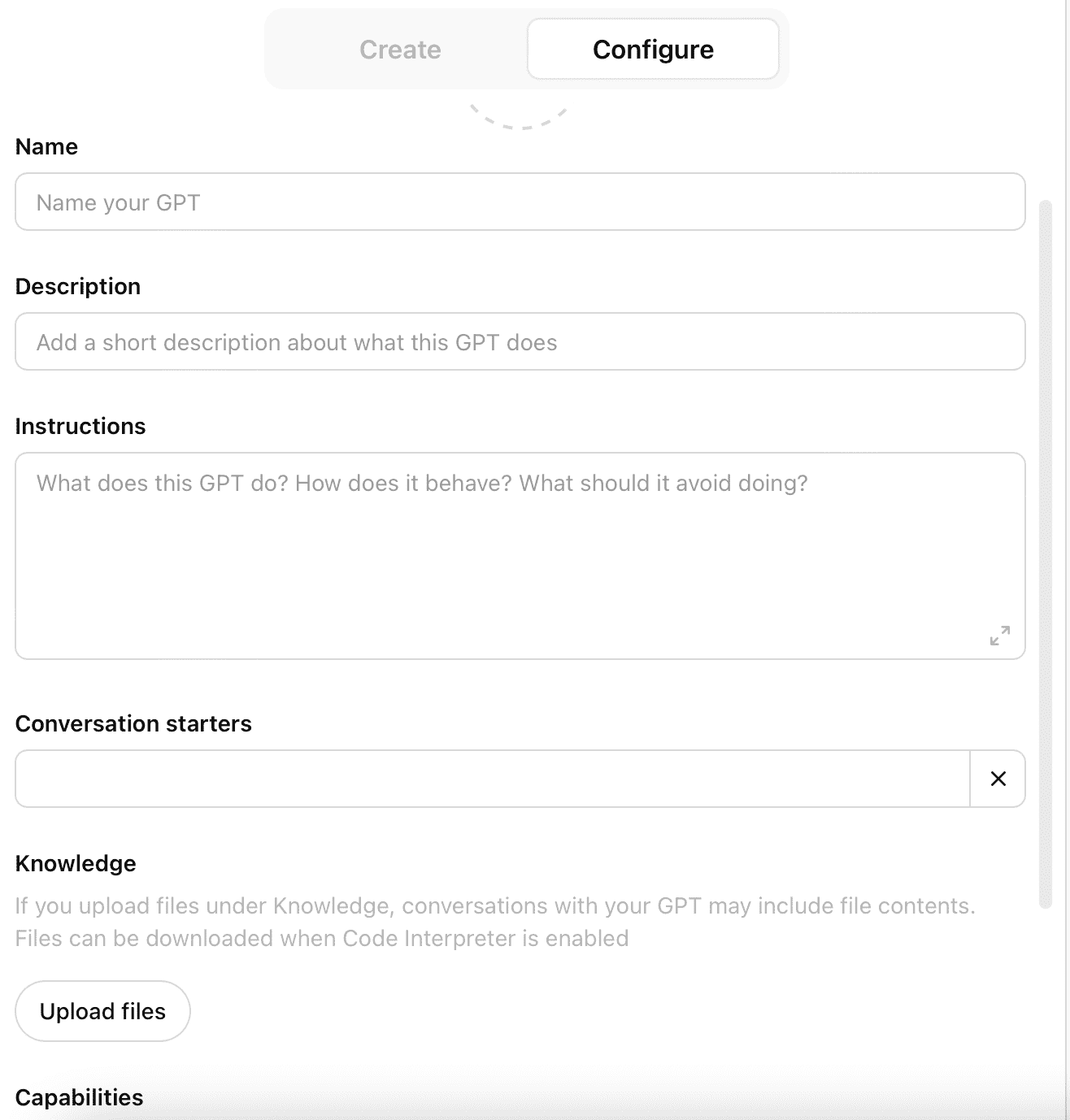Click the Conversation starters label
Viewport: 1070px width, 1120px height.
click(133, 723)
